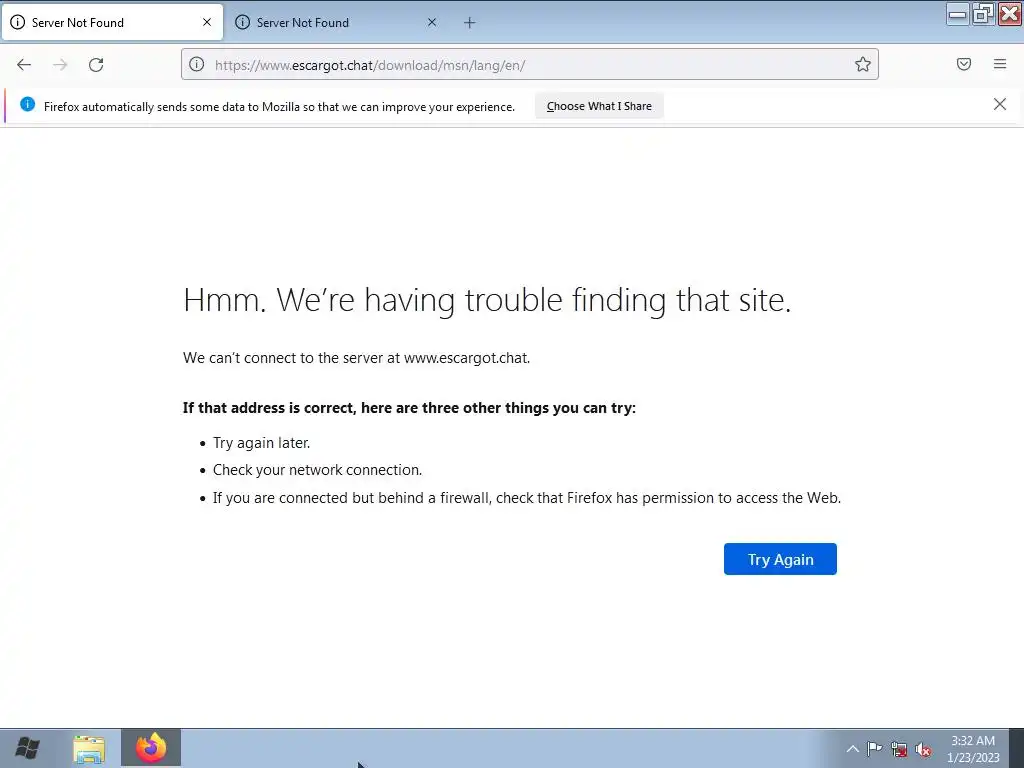Click the Firefox taskbar icon
The height and width of the screenshot is (768, 1024).
pos(151,748)
